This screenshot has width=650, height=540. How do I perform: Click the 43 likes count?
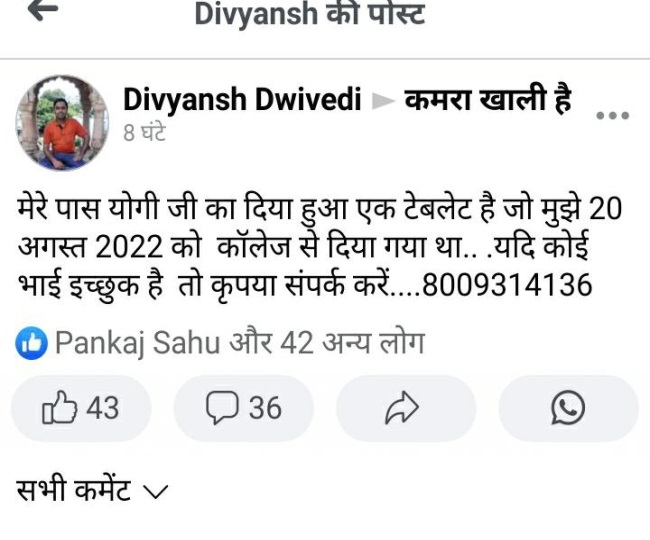pos(103,408)
